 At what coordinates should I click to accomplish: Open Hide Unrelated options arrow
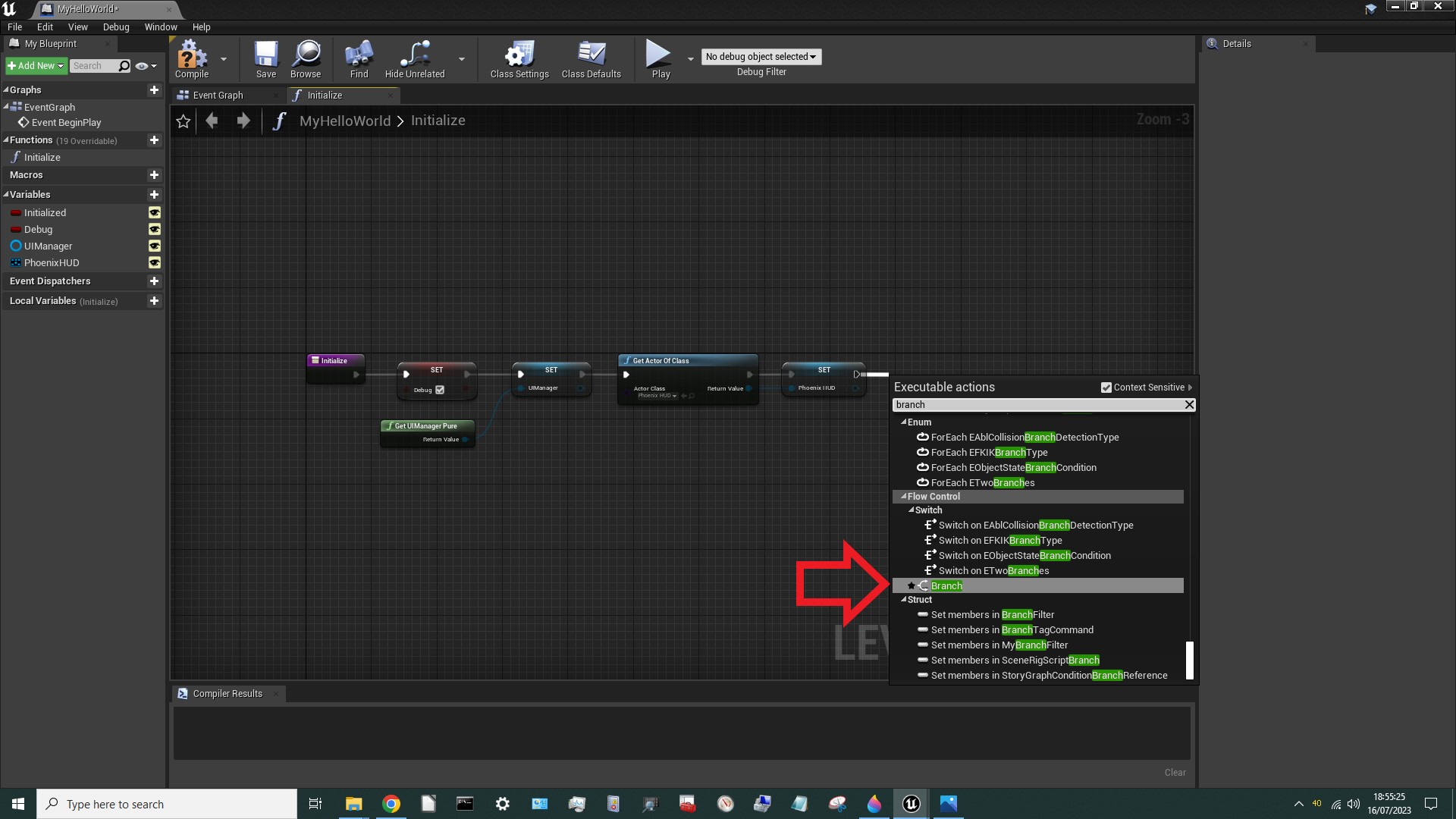462,59
